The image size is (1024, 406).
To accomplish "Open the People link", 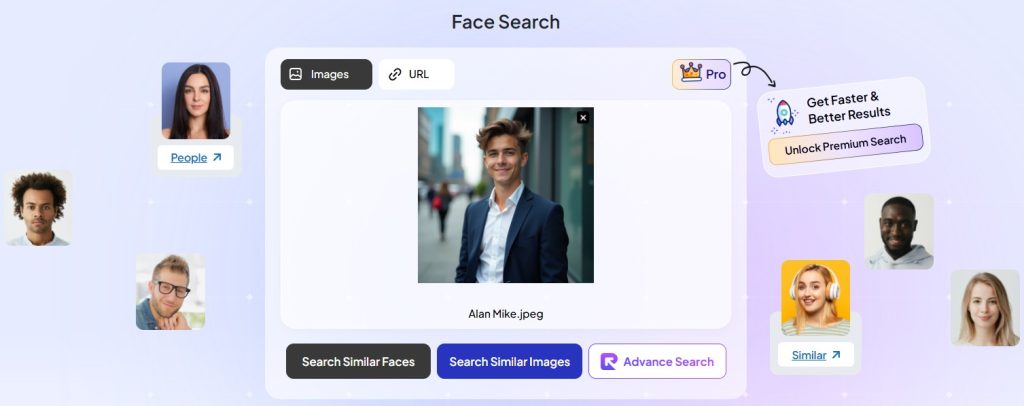I will click(189, 158).
